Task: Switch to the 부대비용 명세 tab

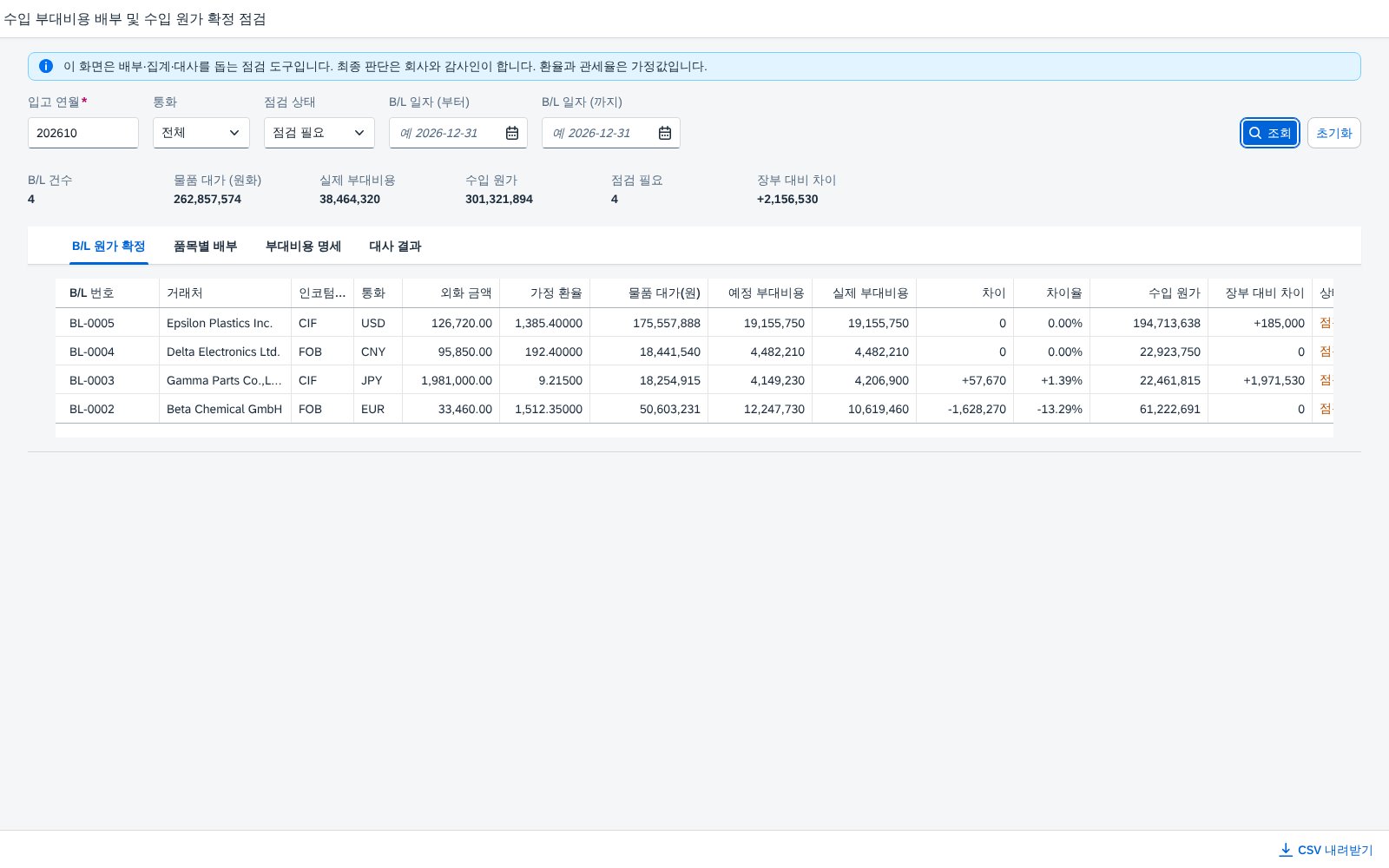Action: [x=303, y=247]
